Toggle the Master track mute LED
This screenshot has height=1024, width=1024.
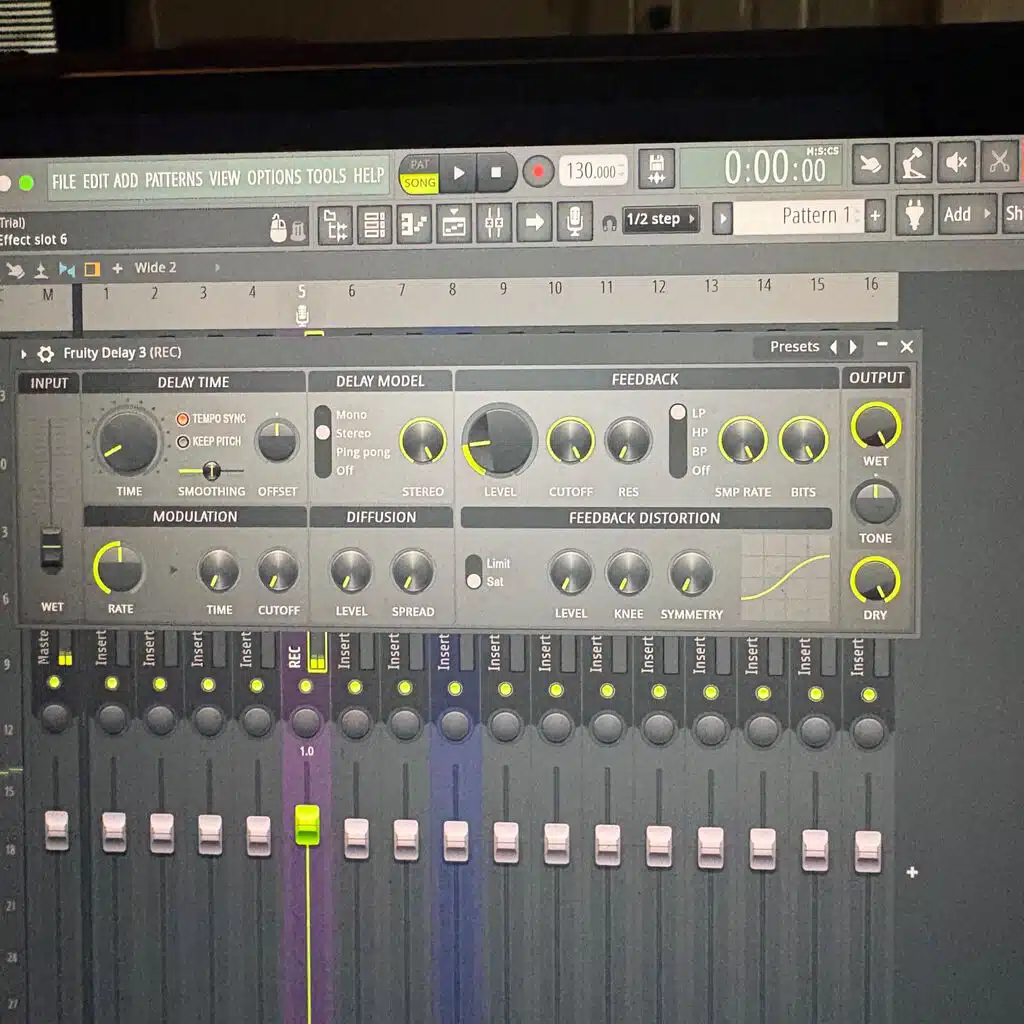54,682
